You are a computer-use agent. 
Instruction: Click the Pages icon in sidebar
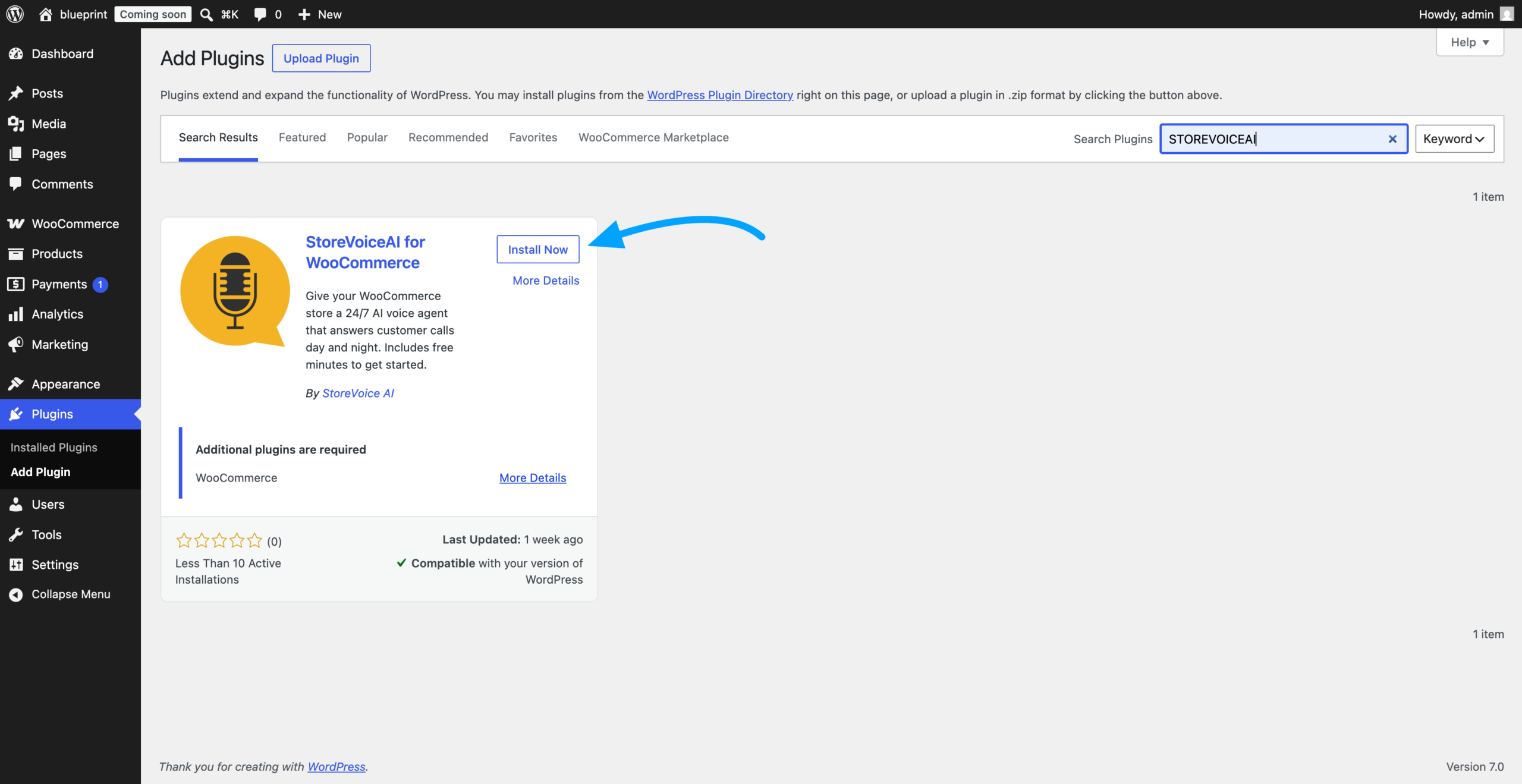tap(16, 153)
